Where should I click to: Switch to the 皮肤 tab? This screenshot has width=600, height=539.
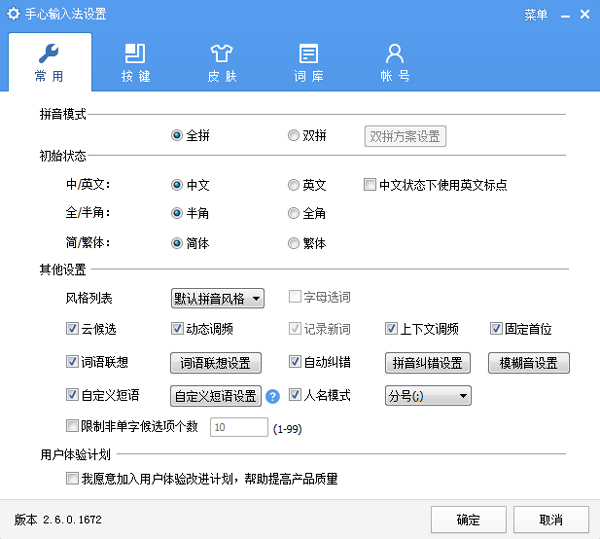222,62
